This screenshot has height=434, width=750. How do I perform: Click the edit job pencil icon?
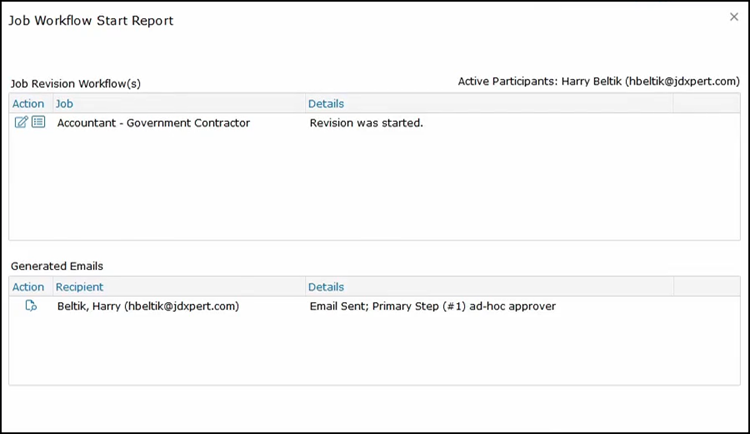pos(22,123)
